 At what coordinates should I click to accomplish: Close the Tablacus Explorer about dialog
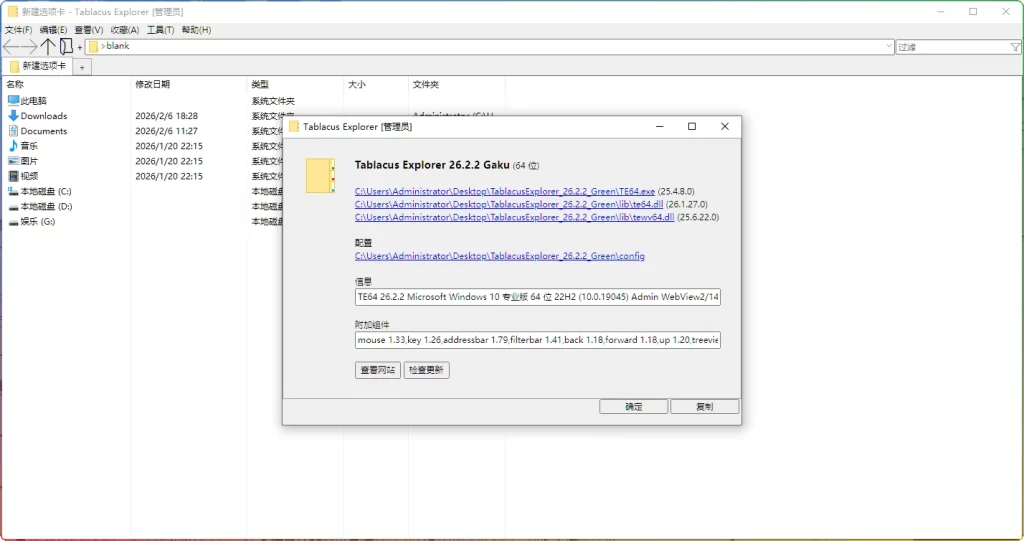[x=725, y=127]
